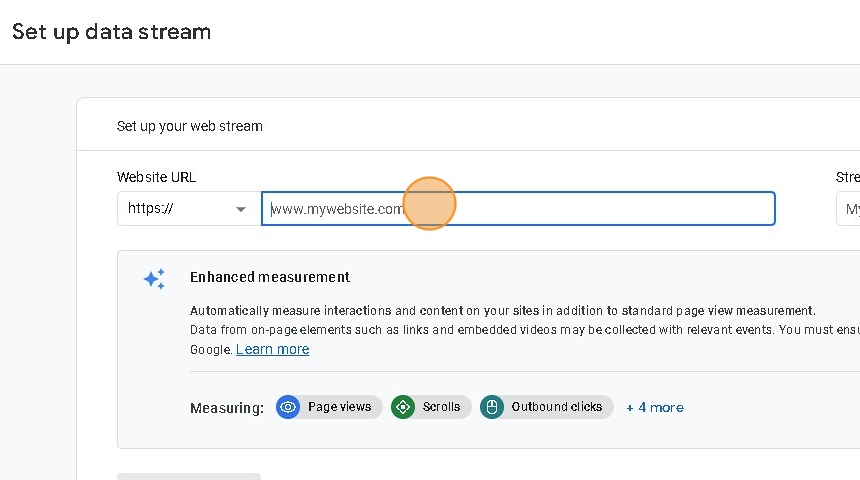This screenshot has width=860, height=480.
Task: Click the partially visible gray button at bottom
Action: 189,476
